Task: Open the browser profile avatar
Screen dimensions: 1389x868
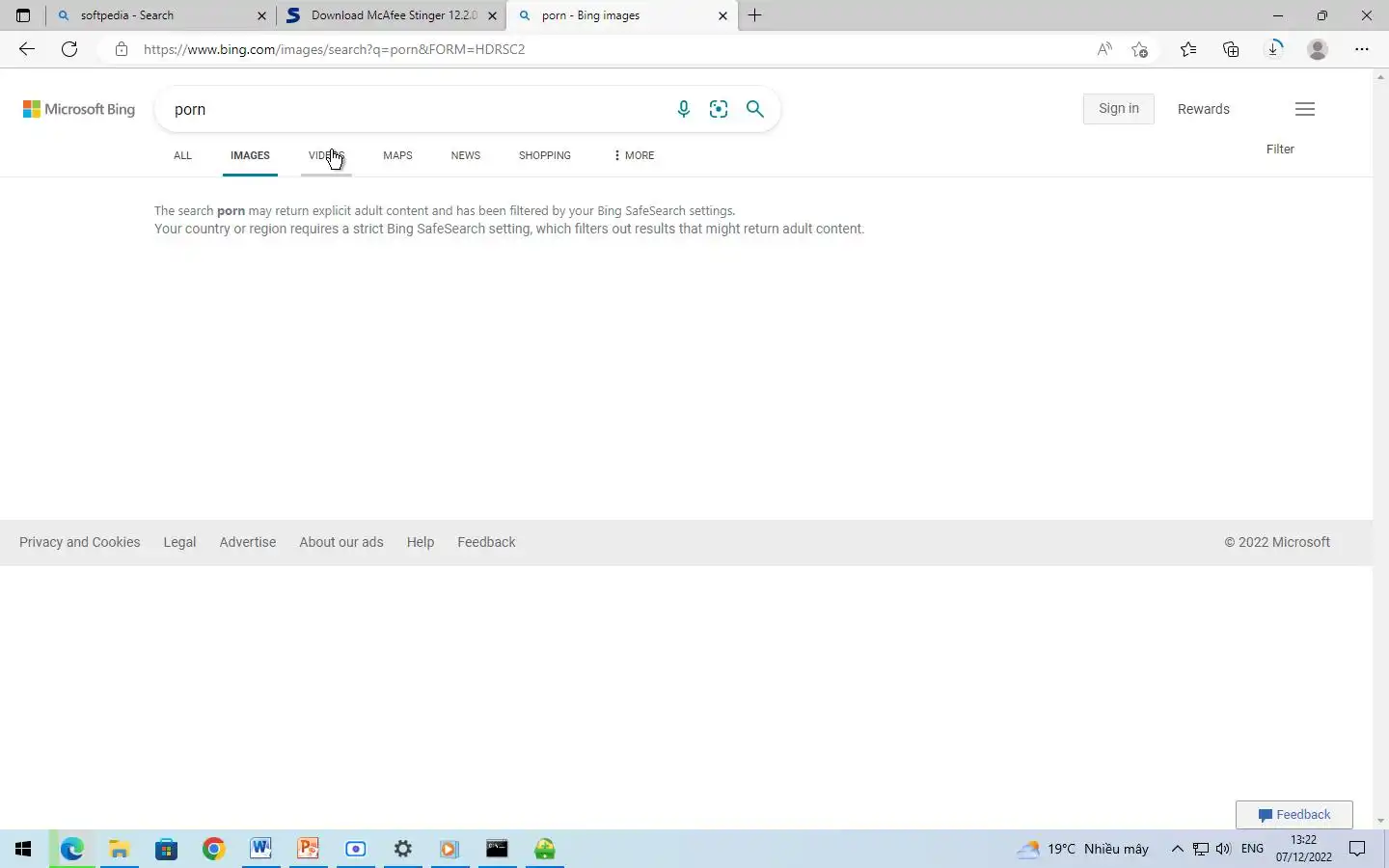Action: click(1318, 49)
